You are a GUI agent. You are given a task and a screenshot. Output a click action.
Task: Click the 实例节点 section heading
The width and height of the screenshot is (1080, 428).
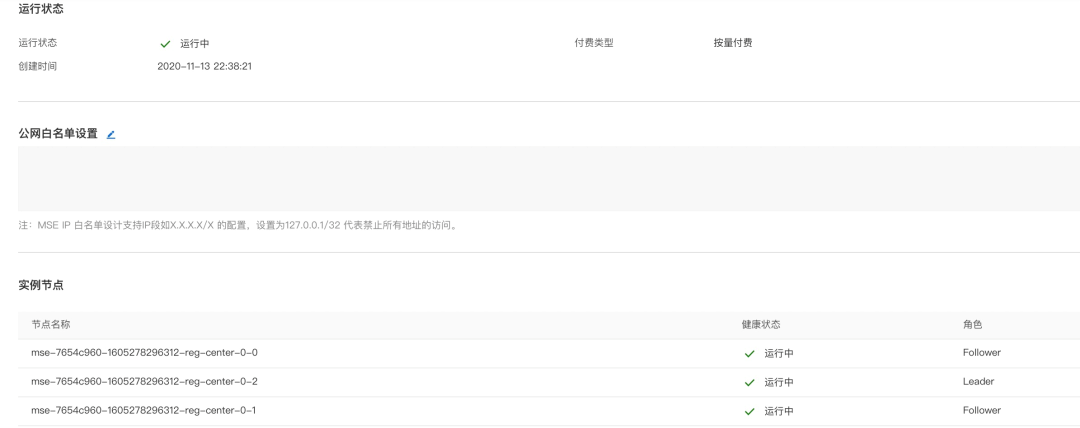[x=41, y=285]
